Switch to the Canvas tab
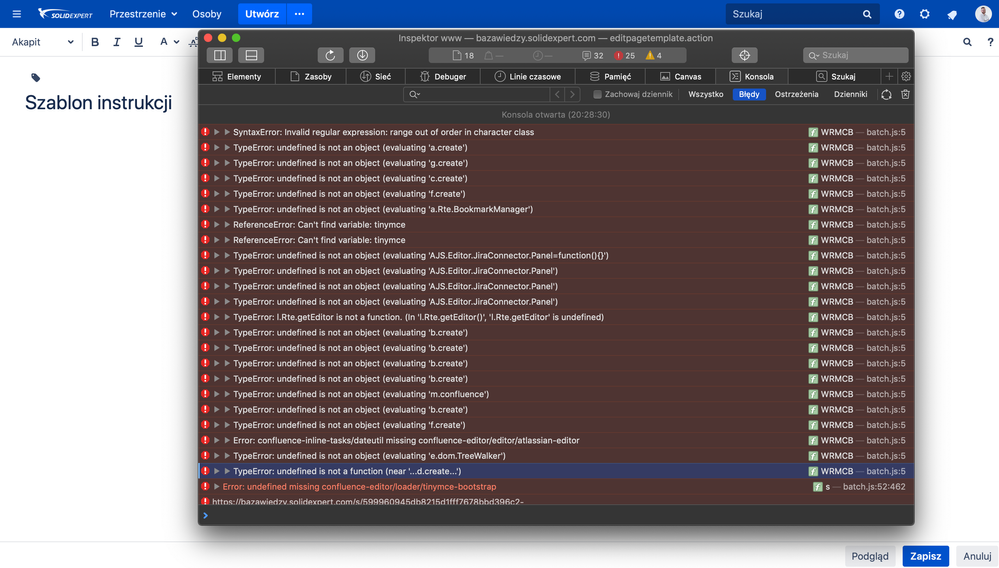The image size is (999, 568). (680, 76)
